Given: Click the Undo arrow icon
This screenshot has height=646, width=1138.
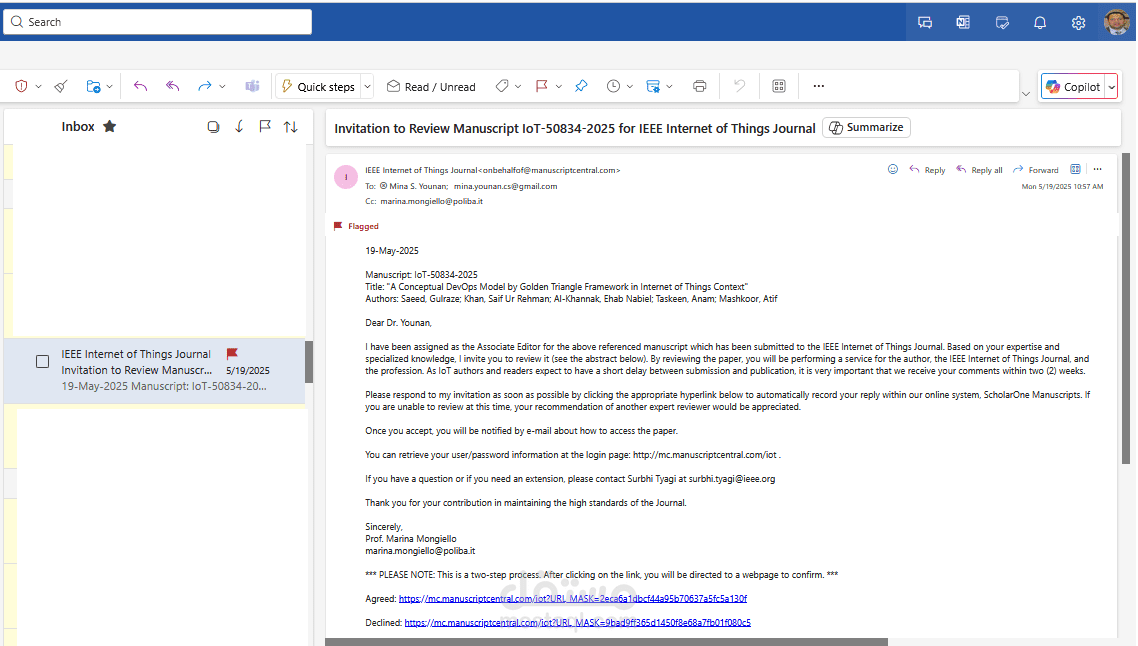Looking at the screenshot, I should [x=740, y=86].
